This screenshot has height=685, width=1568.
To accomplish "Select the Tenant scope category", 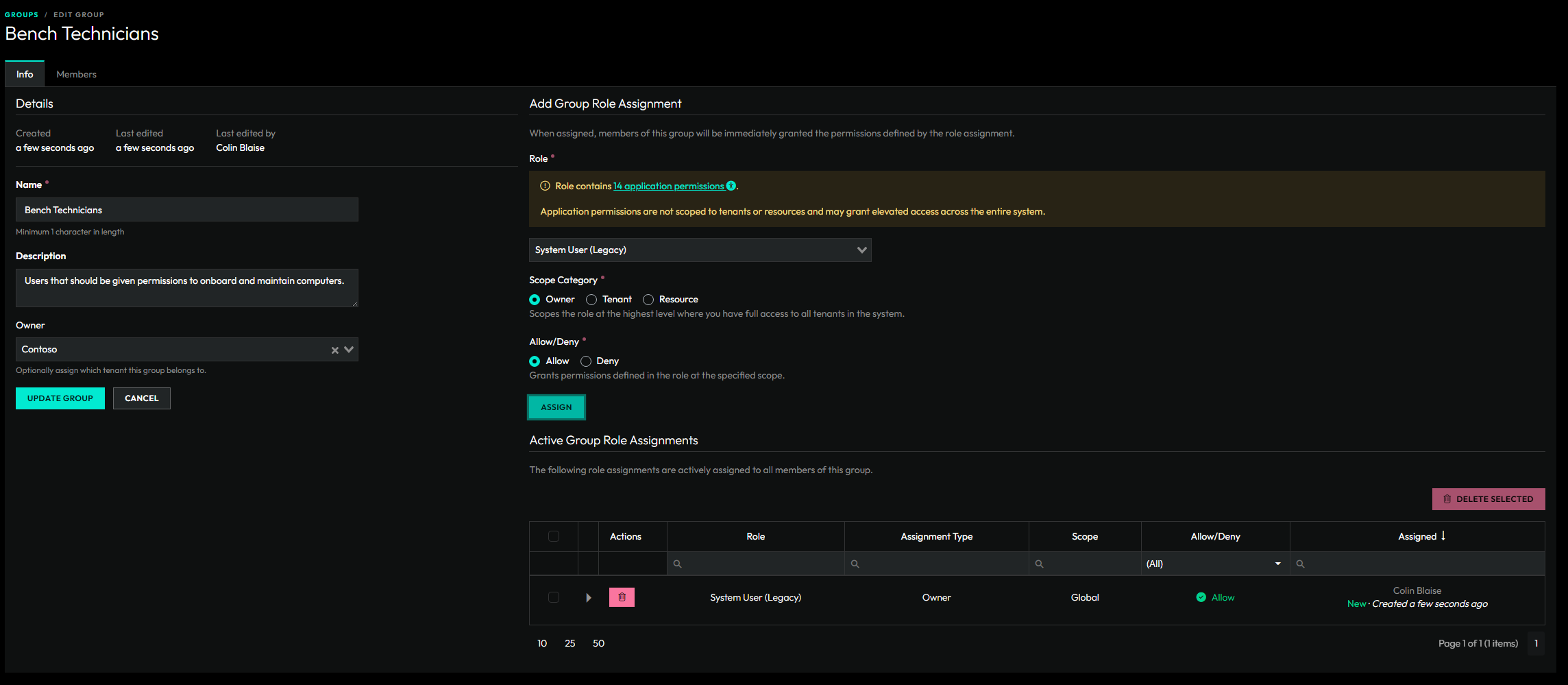I will [x=591, y=300].
